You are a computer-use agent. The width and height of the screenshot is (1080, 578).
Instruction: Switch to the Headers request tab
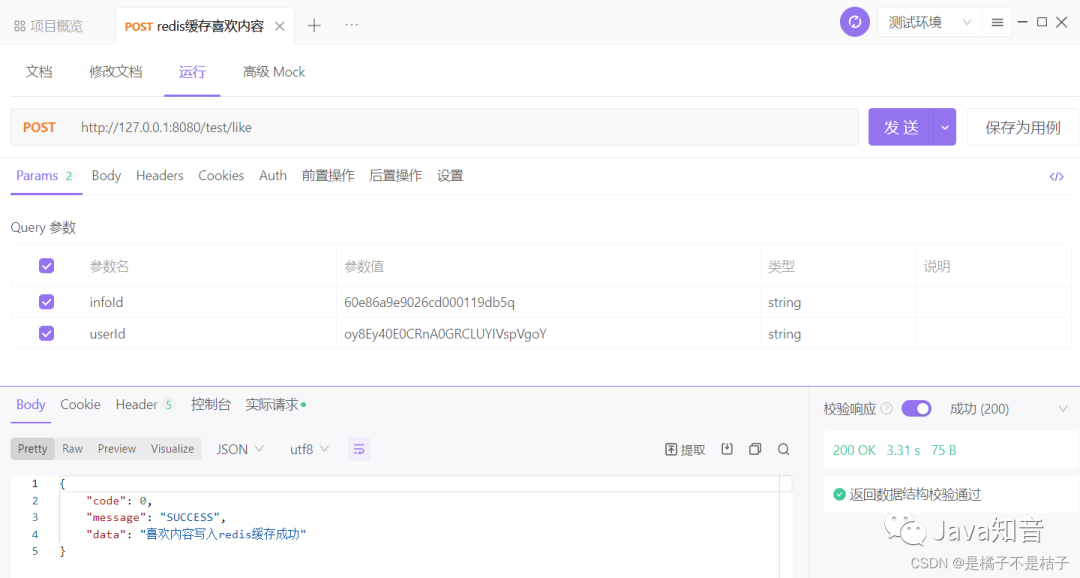159,175
